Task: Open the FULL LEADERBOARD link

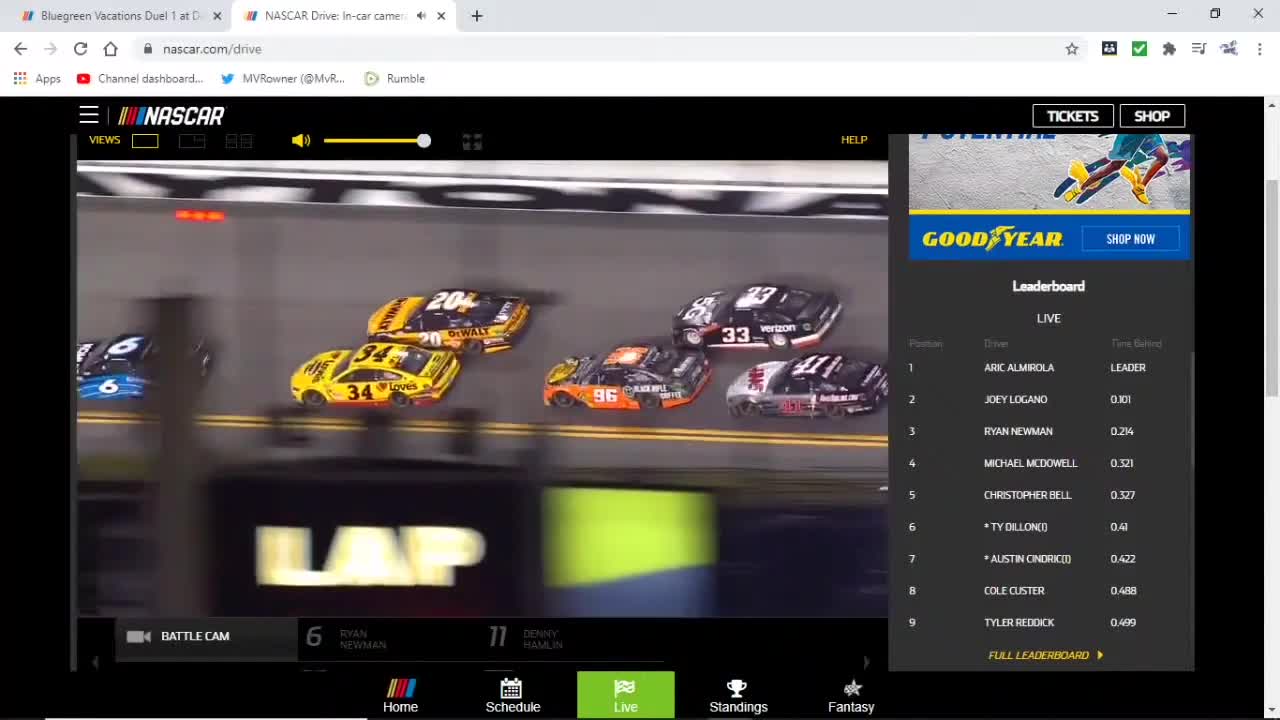Action: (1046, 655)
